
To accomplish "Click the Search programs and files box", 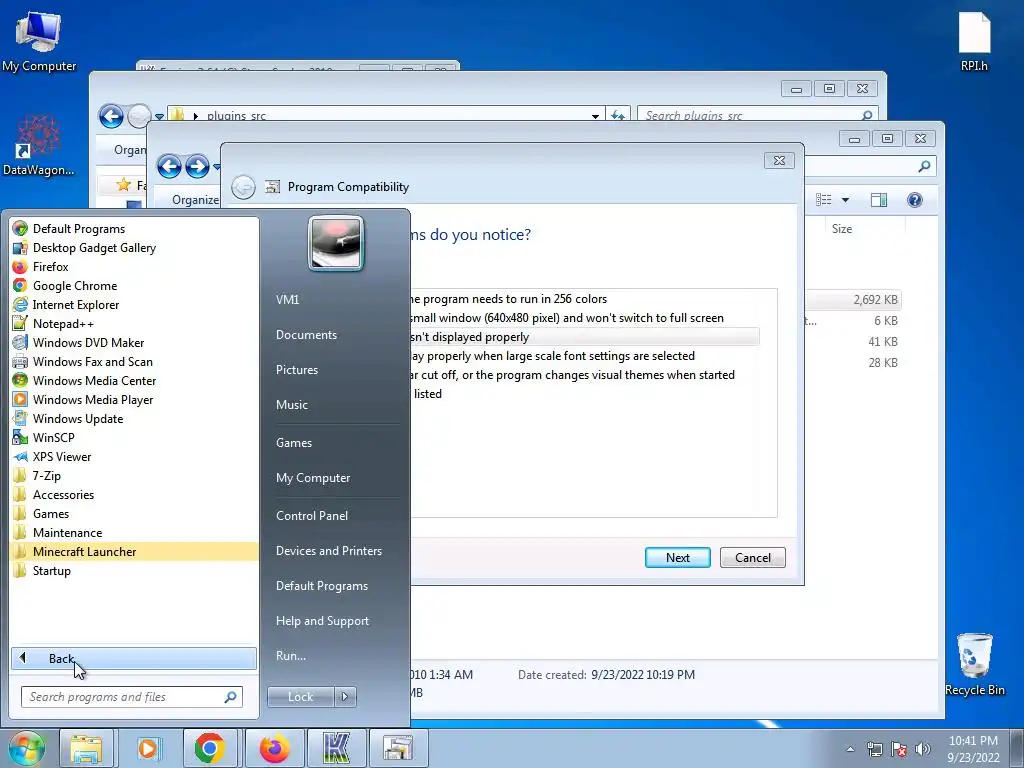I will click(131, 697).
